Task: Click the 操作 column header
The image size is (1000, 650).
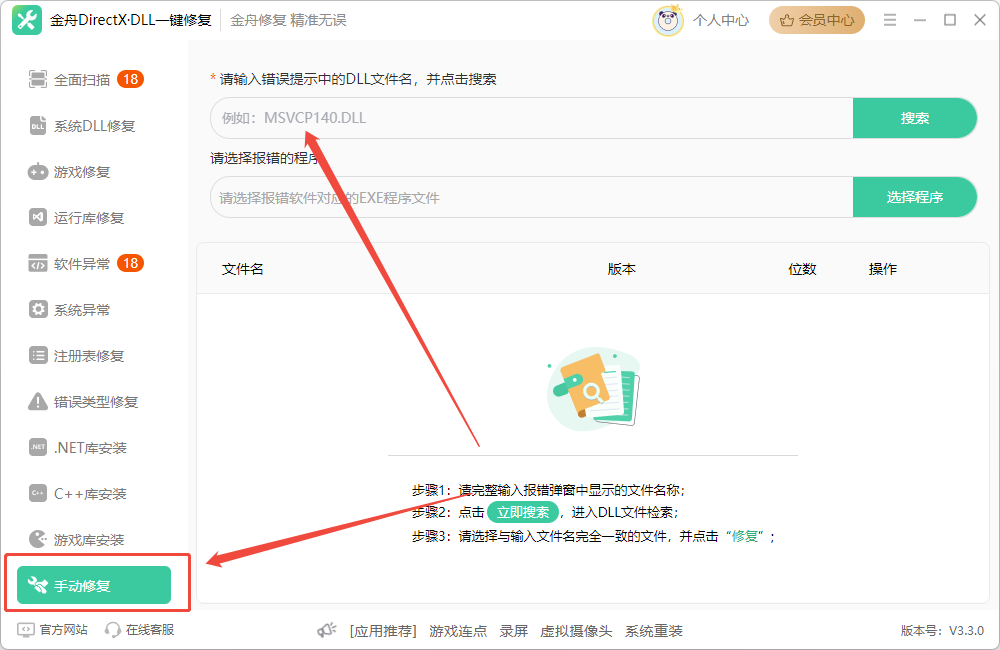Action: 883,269
